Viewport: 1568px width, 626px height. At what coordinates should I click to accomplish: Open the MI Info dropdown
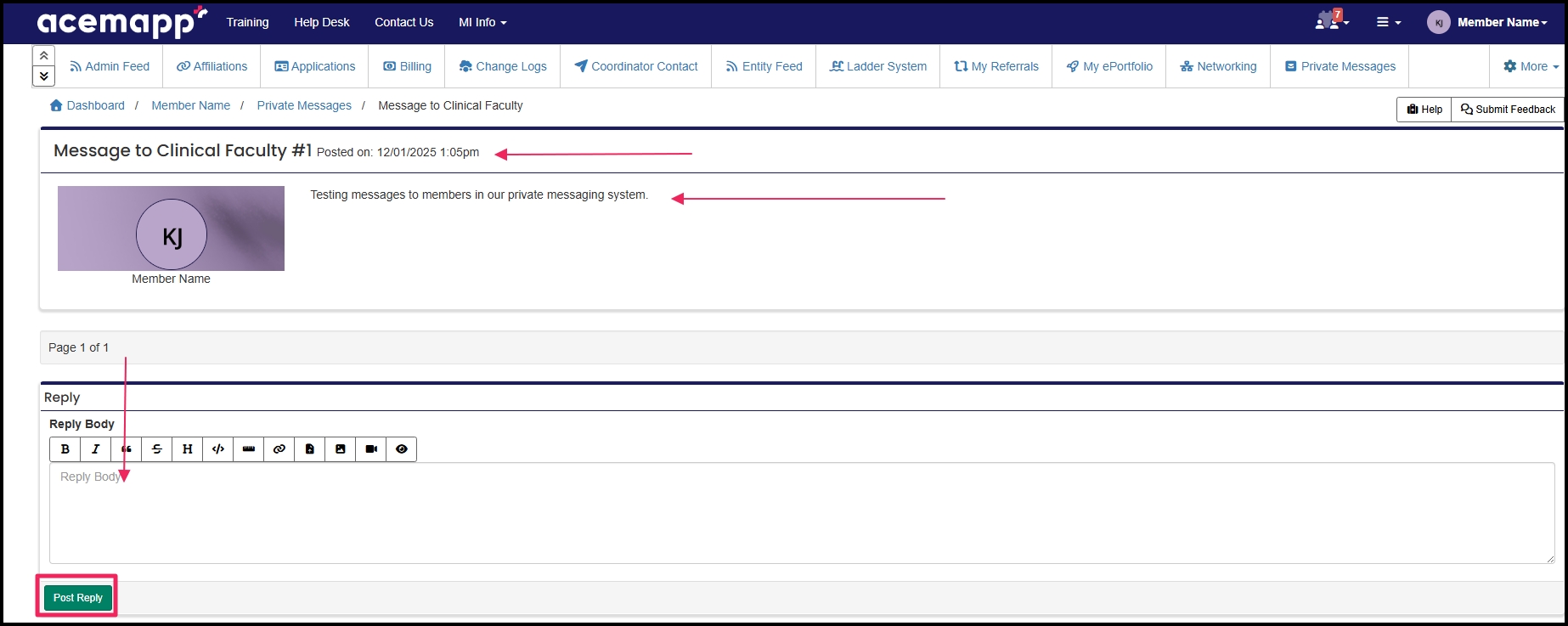tap(482, 22)
